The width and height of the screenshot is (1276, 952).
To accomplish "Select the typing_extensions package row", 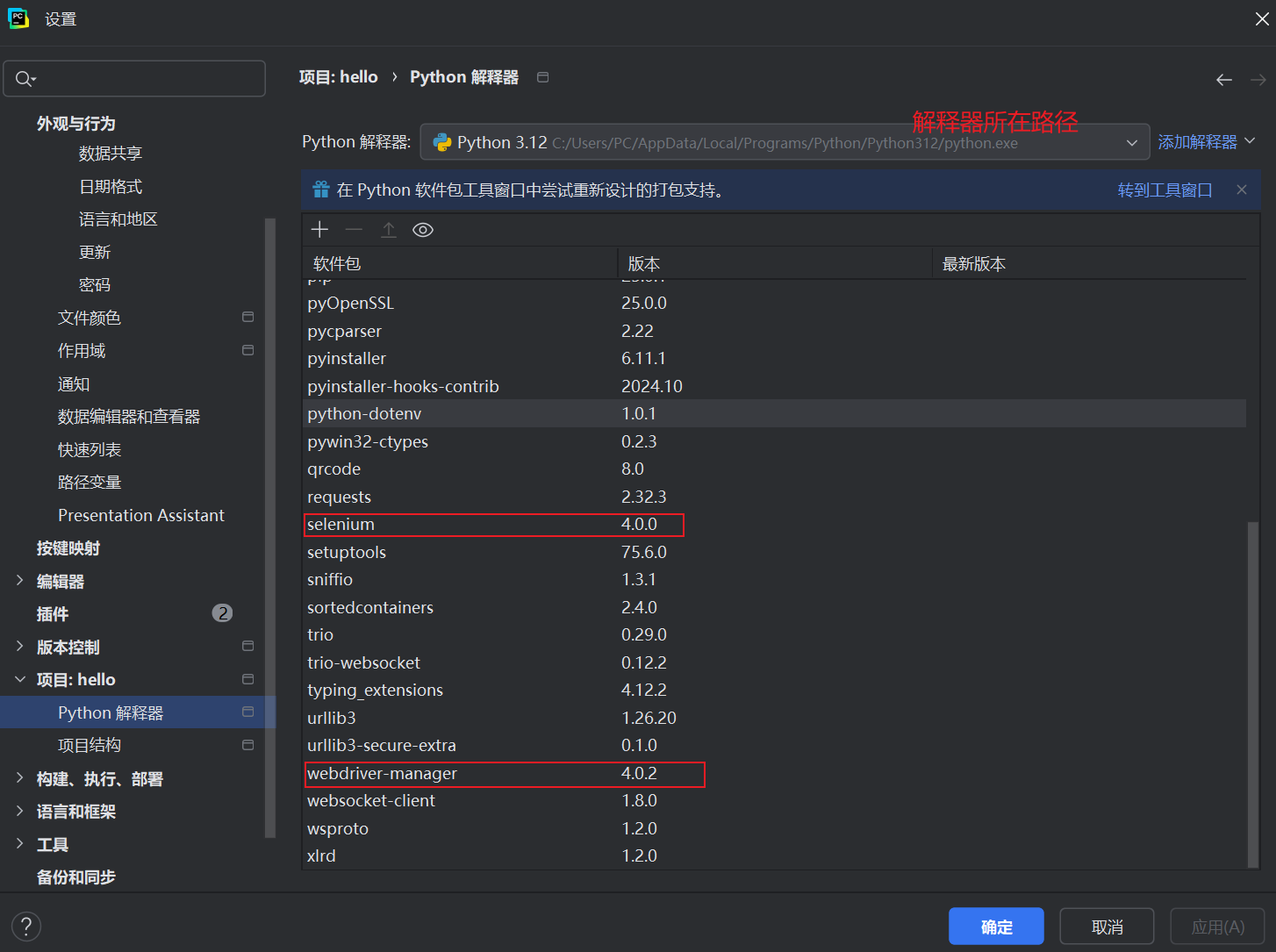I will click(774, 691).
